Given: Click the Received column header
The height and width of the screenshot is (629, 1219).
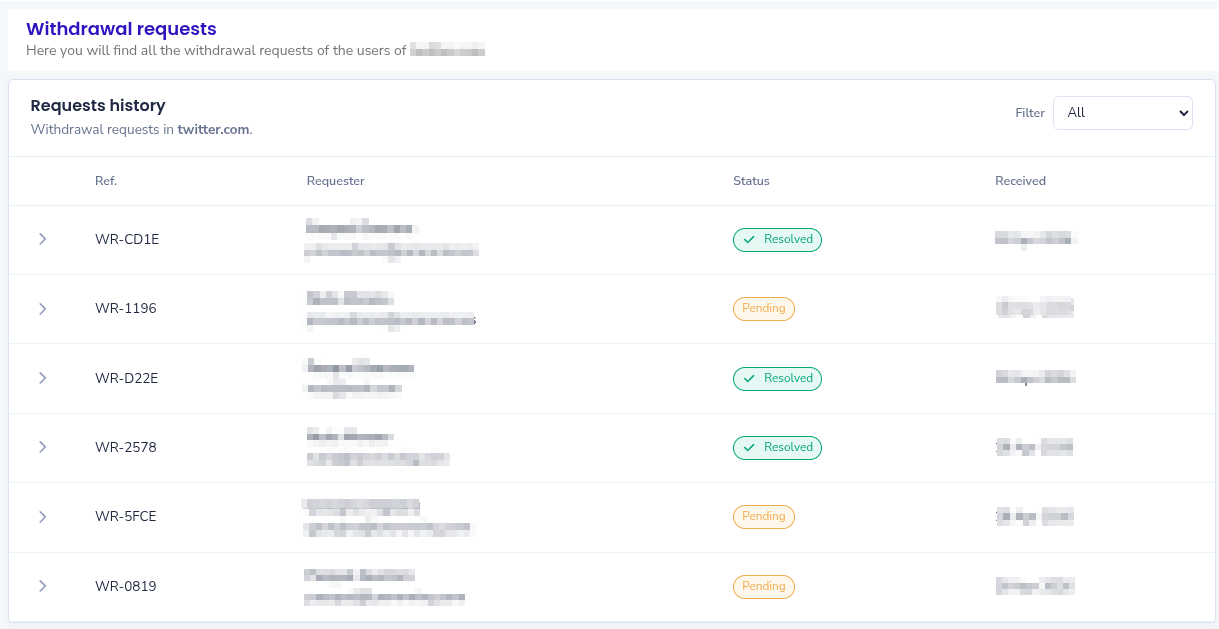Looking at the screenshot, I should tap(1020, 180).
